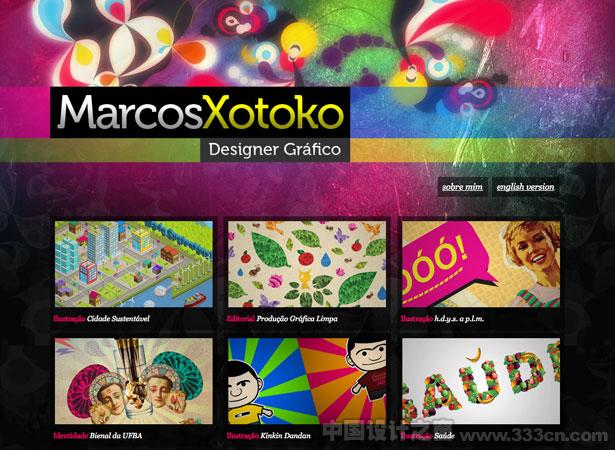Open Bienal da UFBA collage thumbnail
The image size is (615, 450).
pyautogui.click(x=134, y=381)
